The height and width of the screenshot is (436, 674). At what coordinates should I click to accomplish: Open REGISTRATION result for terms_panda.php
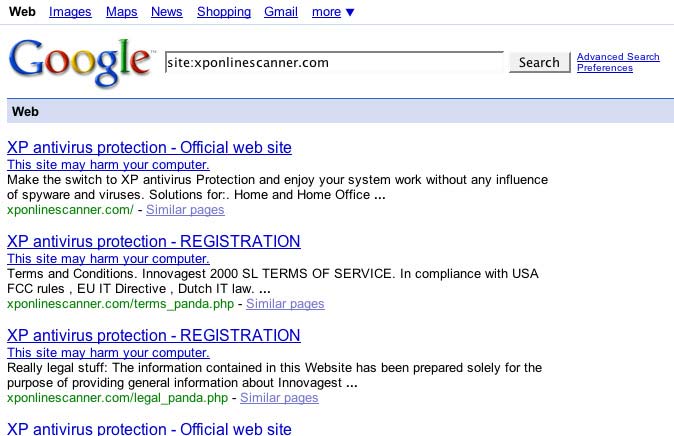pos(153,242)
